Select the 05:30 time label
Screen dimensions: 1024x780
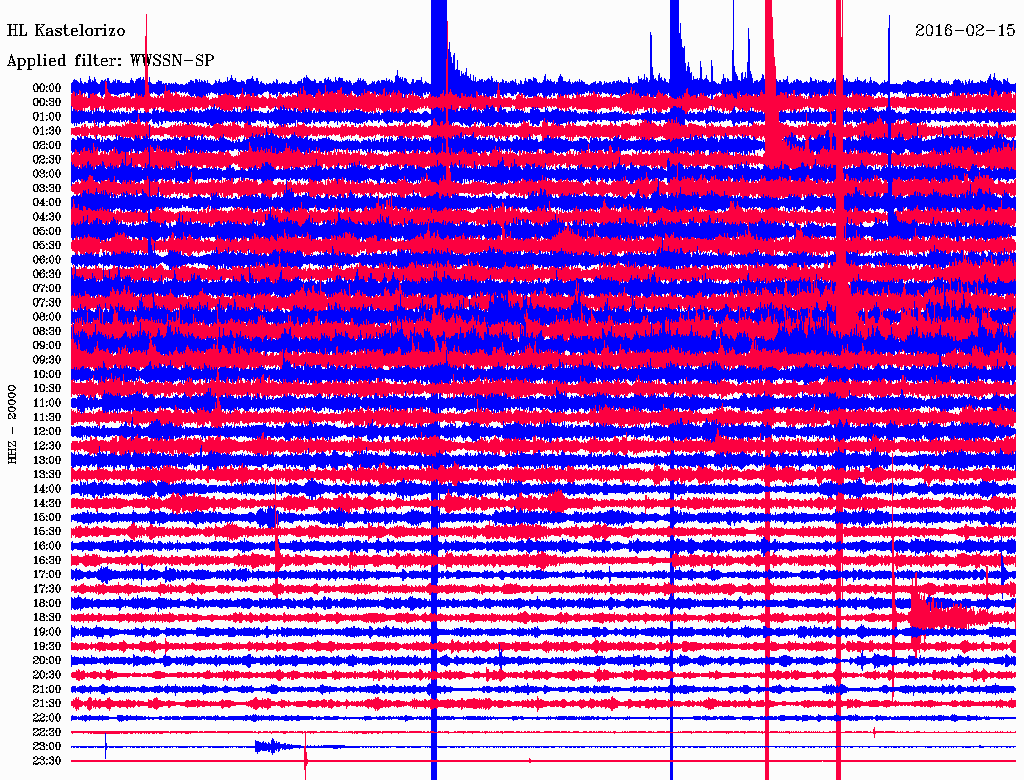[x=47, y=246]
